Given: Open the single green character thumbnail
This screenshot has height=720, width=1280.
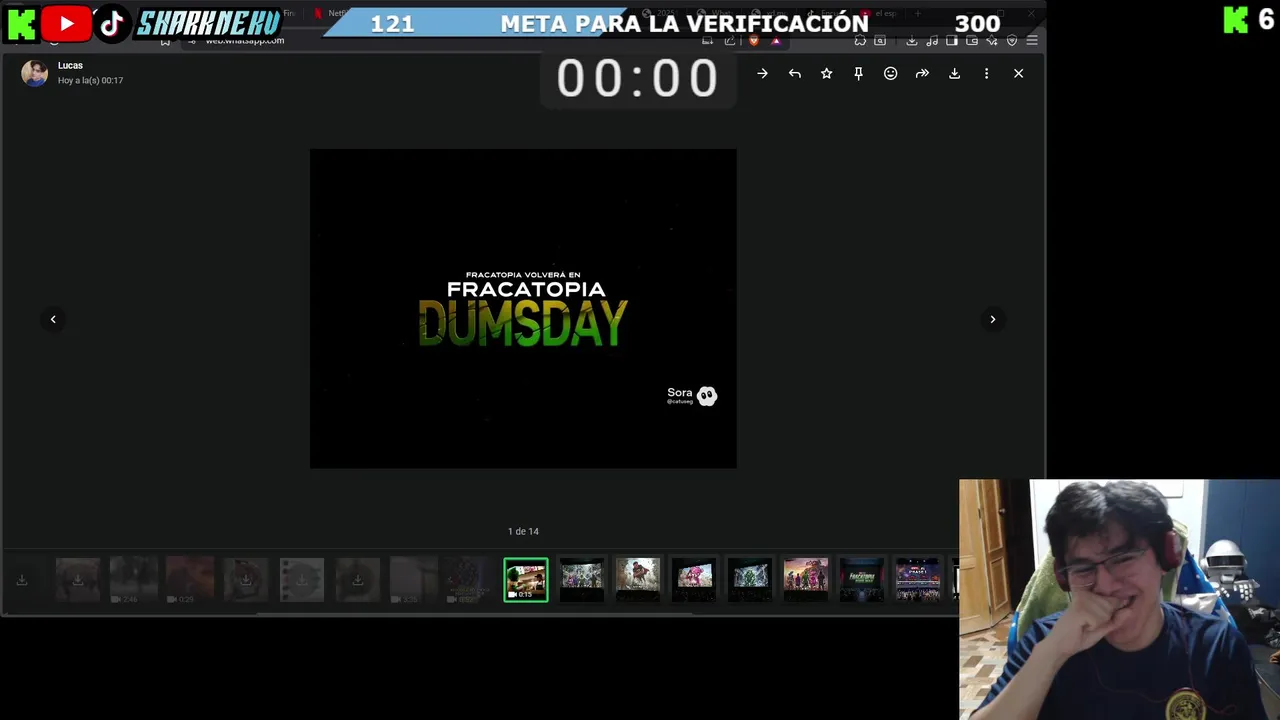Looking at the screenshot, I should [x=750, y=580].
